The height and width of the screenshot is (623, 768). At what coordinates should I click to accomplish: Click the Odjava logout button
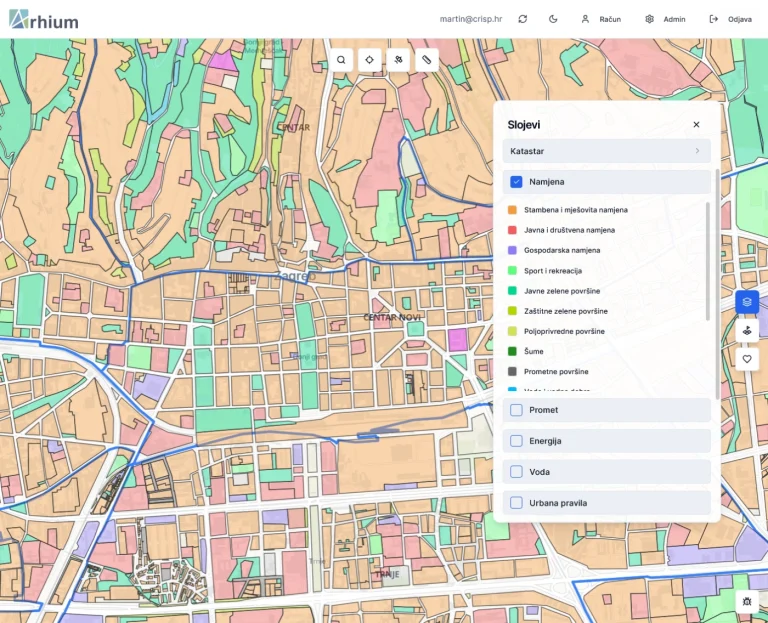tap(730, 19)
